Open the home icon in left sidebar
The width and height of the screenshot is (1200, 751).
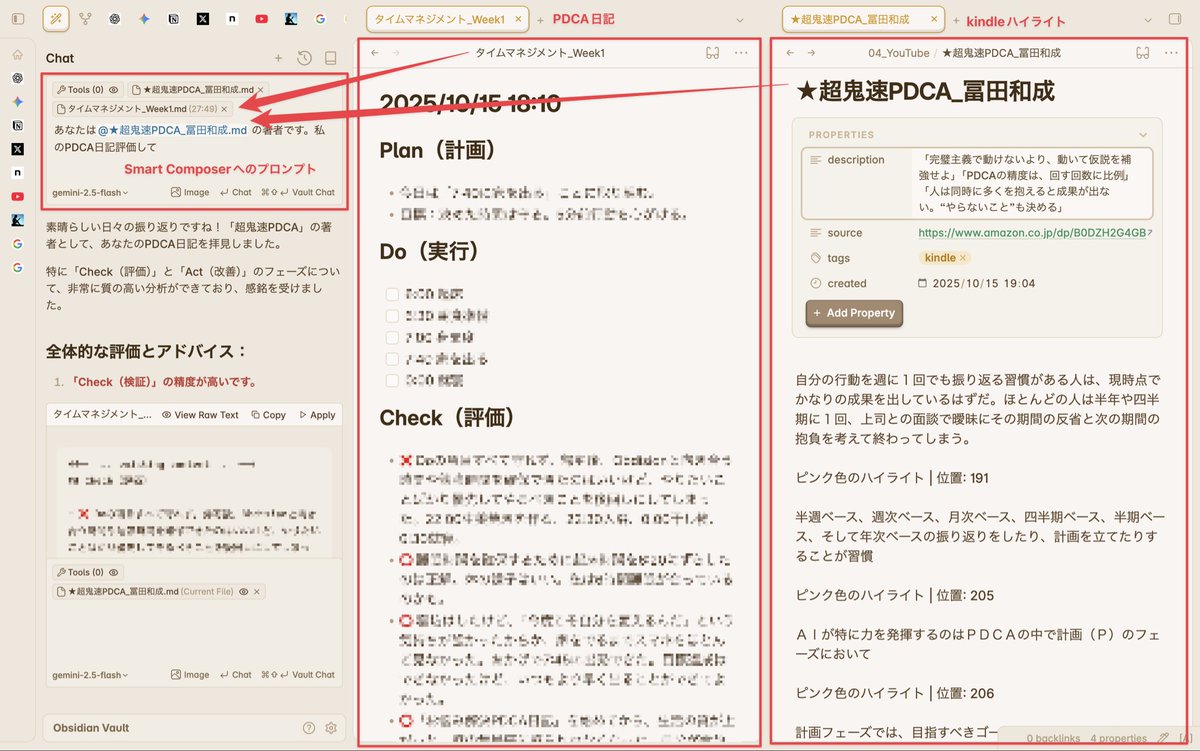[x=17, y=55]
